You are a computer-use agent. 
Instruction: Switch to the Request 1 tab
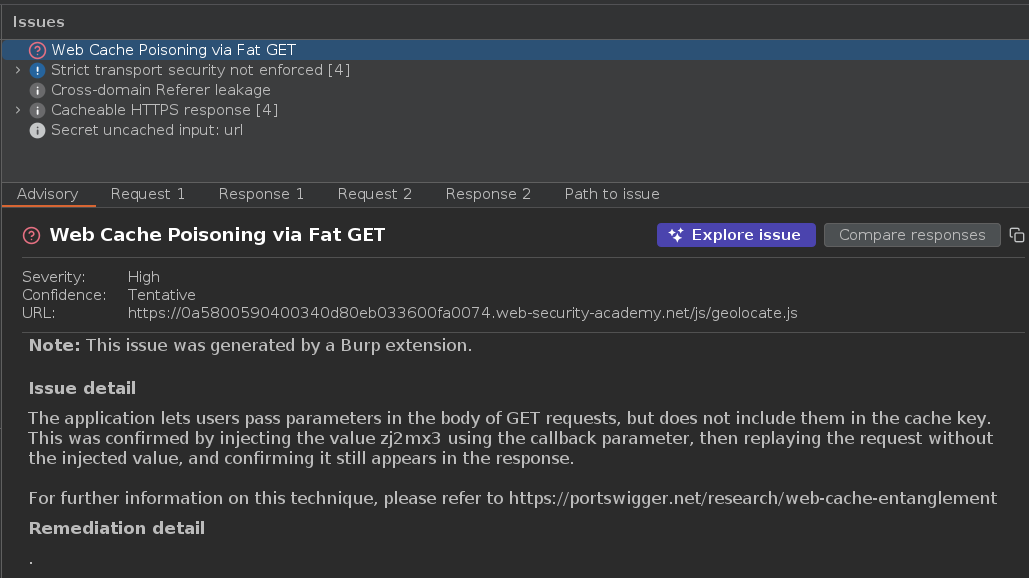click(x=148, y=194)
